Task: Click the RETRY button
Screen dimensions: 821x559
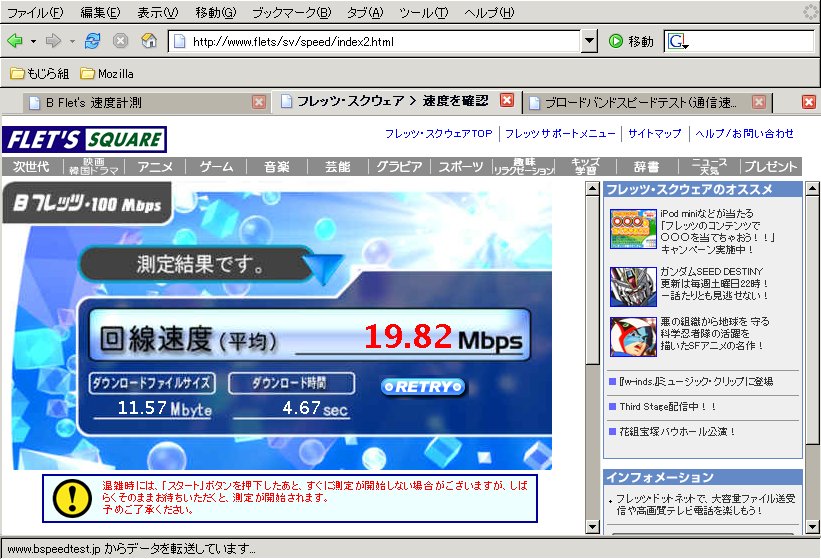Action: [423, 387]
